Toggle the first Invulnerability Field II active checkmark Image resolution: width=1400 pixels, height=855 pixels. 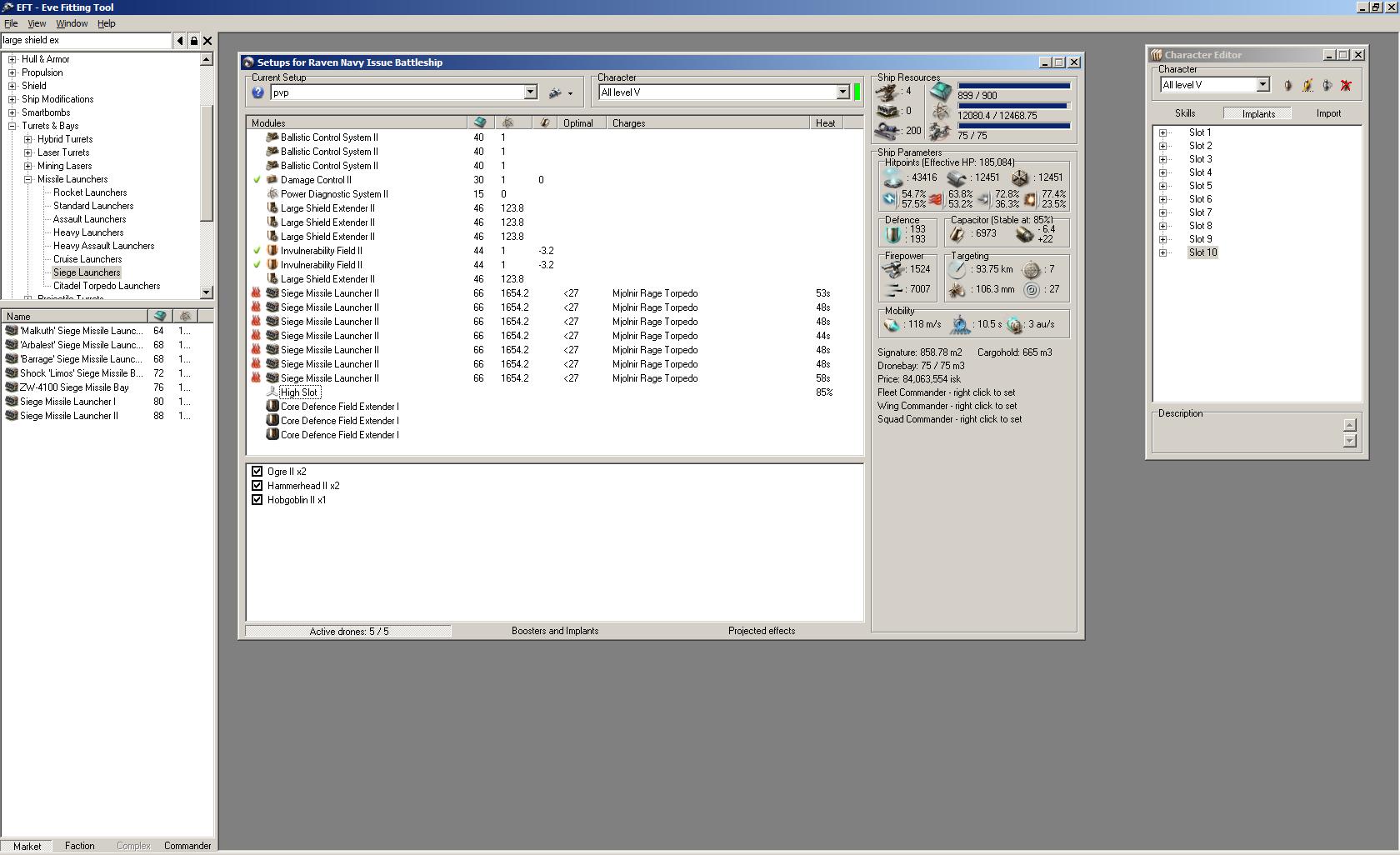(257, 251)
